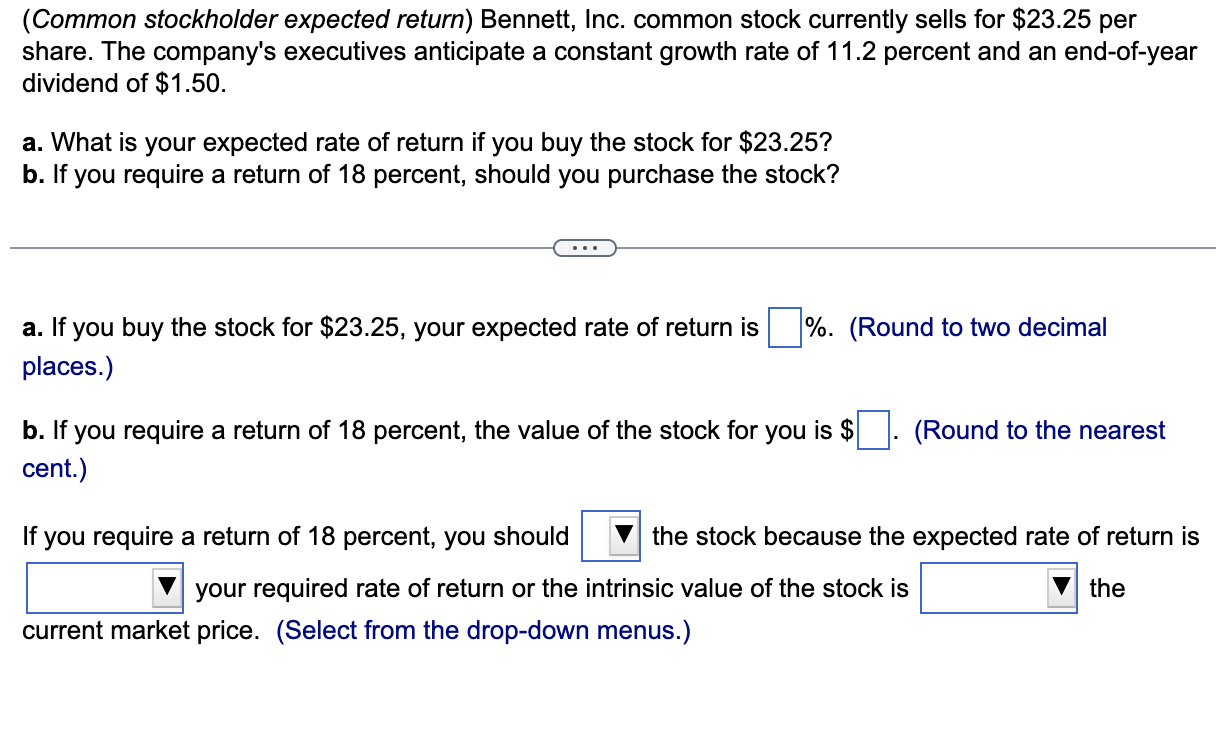The height and width of the screenshot is (730, 1228).
Task: Click the horizontal divider line
Action: [x=613, y=247]
